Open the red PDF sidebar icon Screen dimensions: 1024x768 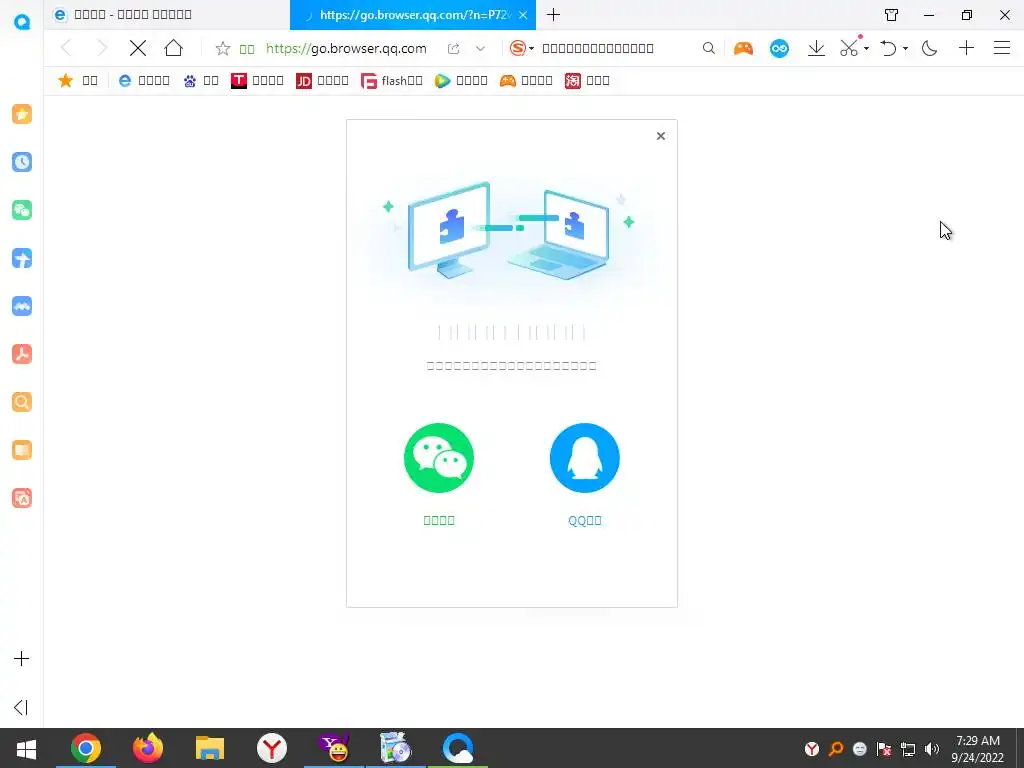click(x=22, y=354)
